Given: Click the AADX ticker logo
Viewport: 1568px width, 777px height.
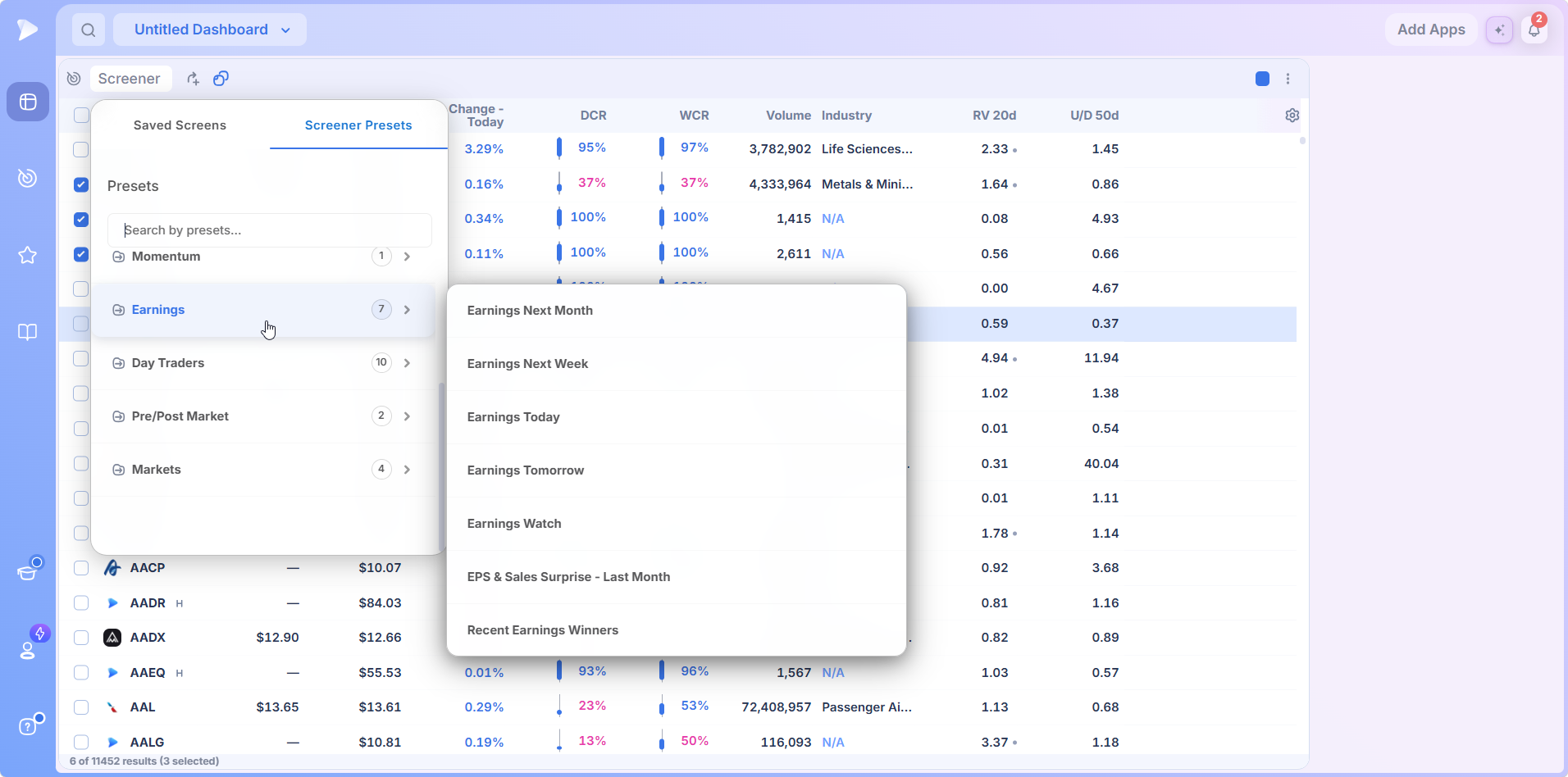Looking at the screenshot, I should point(112,638).
